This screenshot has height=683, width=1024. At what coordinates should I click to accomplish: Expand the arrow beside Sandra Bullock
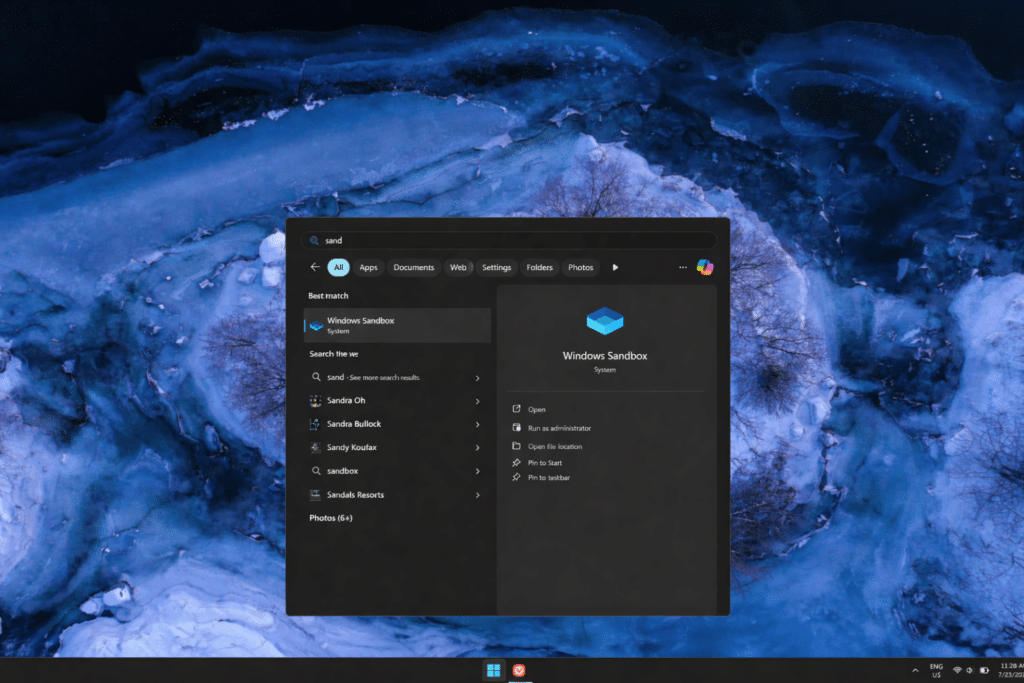[477, 424]
